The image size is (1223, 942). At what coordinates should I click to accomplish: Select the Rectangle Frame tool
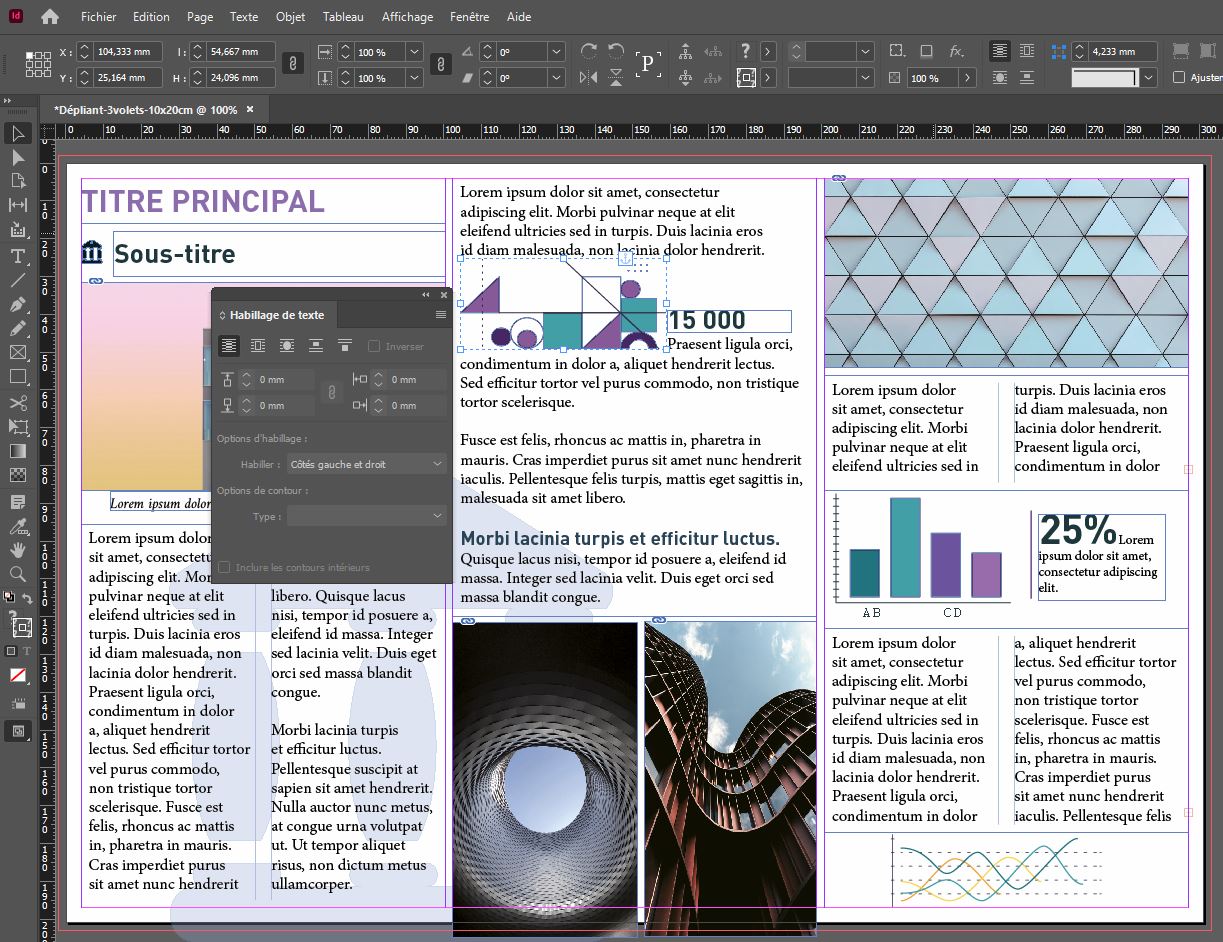[x=18, y=352]
